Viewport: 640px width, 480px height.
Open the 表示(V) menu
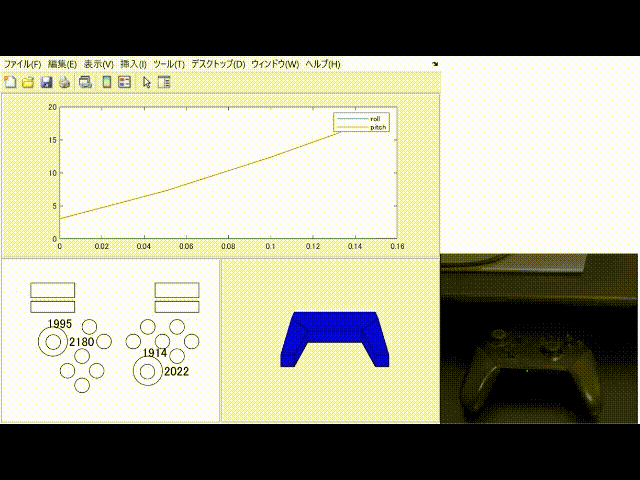pyautogui.click(x=98, y=64)
